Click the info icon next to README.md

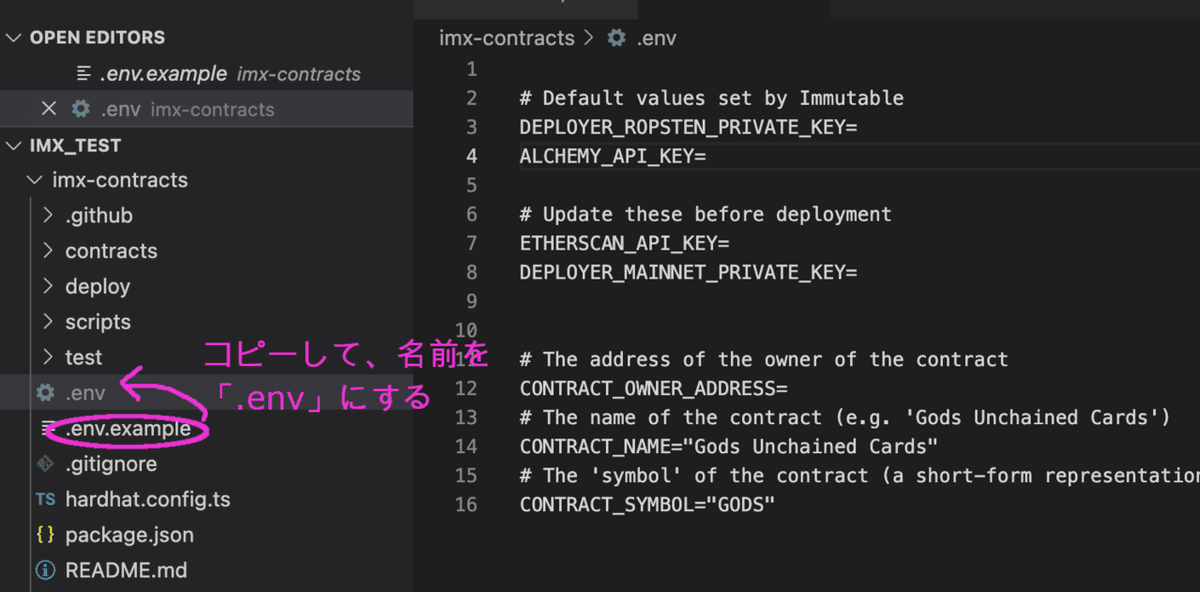point(44,570)
